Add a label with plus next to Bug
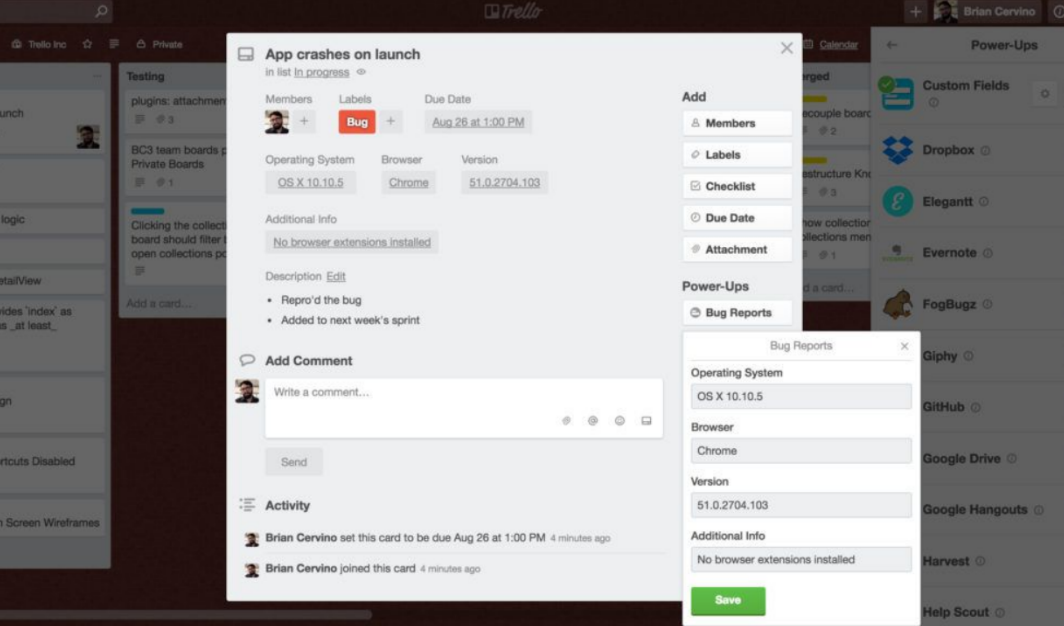Screen dimensions: 1064x626 (390, 121)
